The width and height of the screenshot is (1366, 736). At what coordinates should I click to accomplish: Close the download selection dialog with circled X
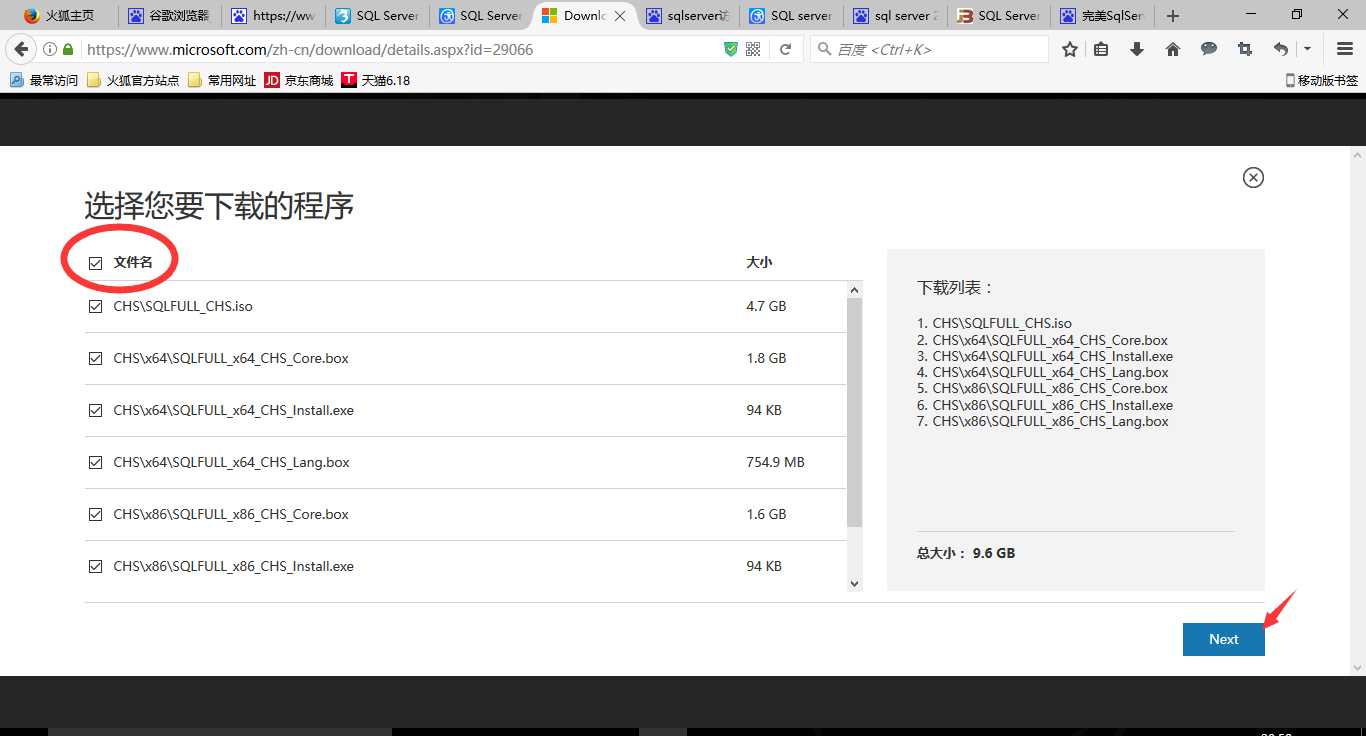1253,177
